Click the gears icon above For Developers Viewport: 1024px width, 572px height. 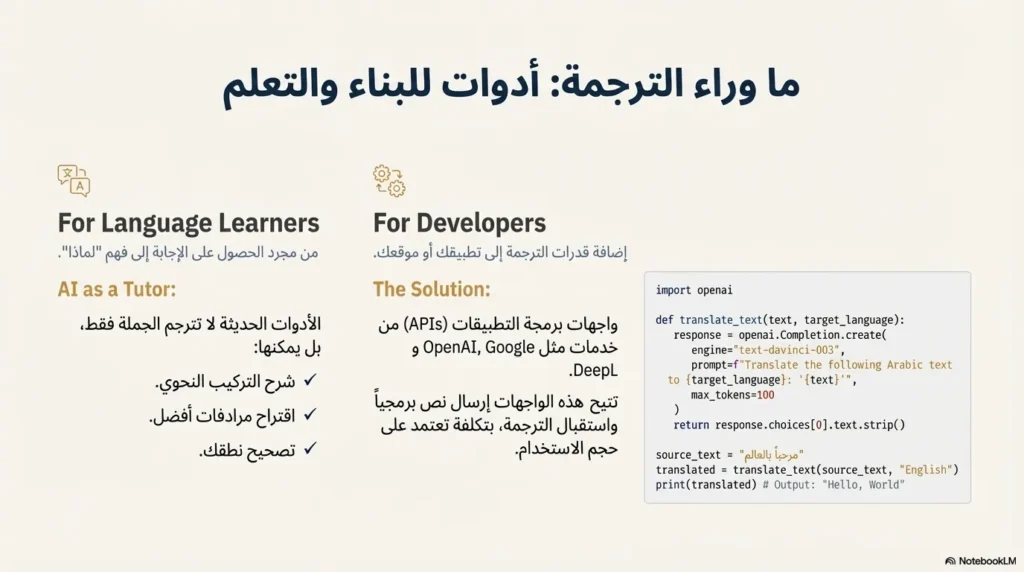tap(389, 181)
